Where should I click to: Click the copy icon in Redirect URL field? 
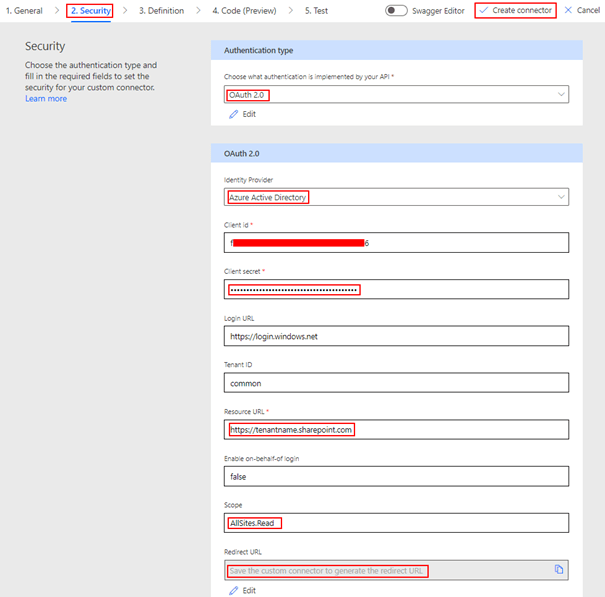[559, 570]
